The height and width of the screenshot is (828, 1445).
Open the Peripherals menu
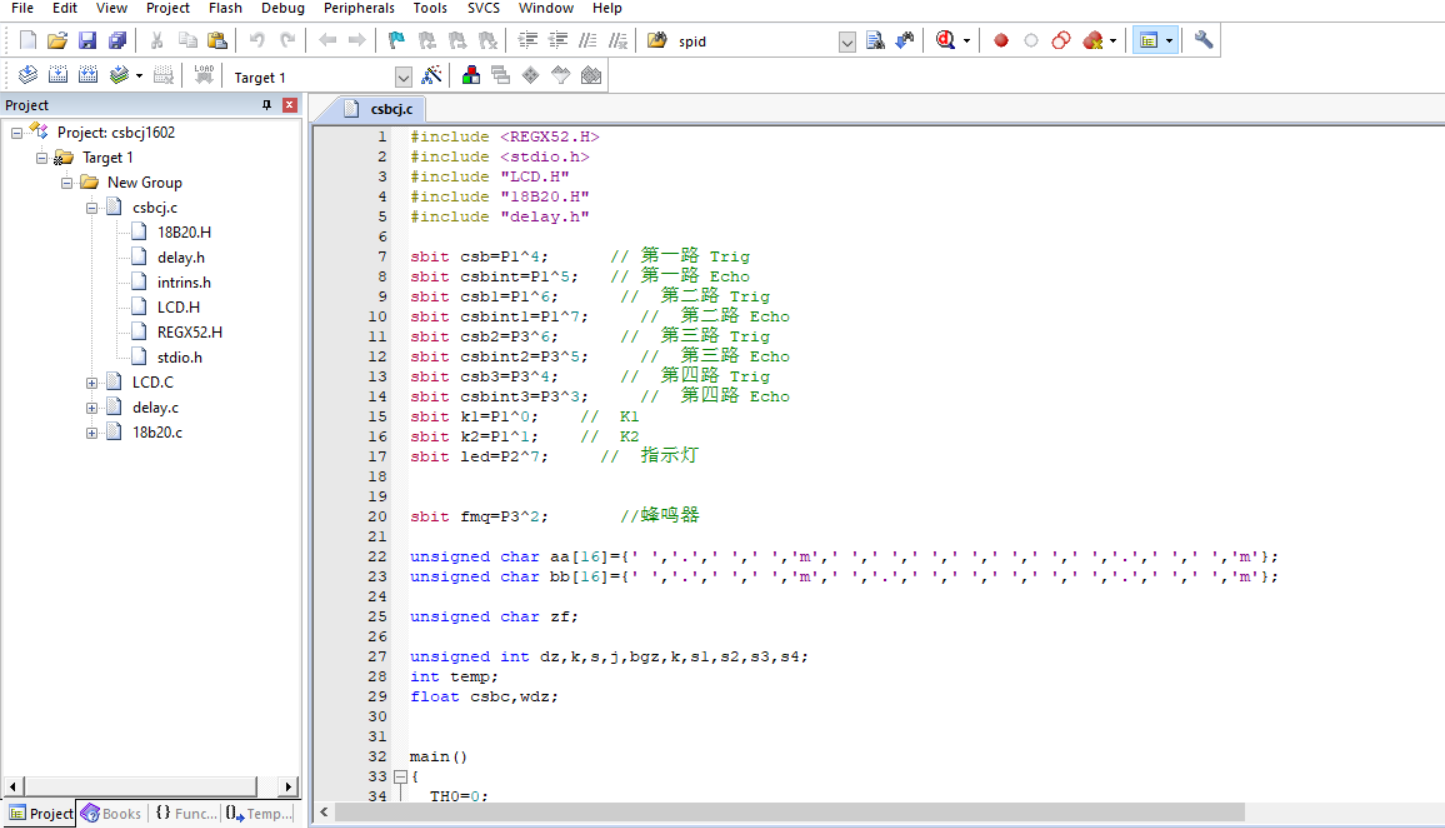(x=359, y=8)
